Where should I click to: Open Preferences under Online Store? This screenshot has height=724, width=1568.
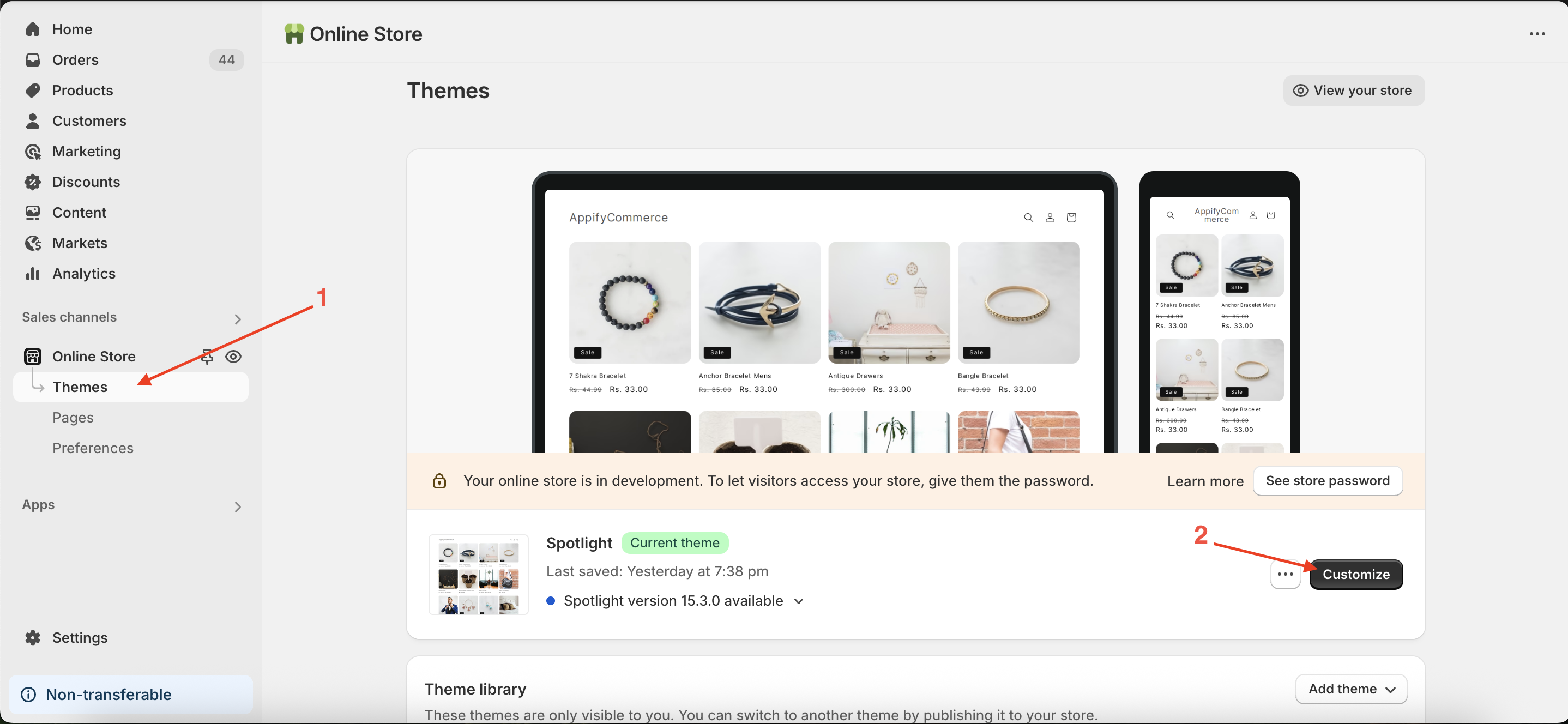point(93,448)
